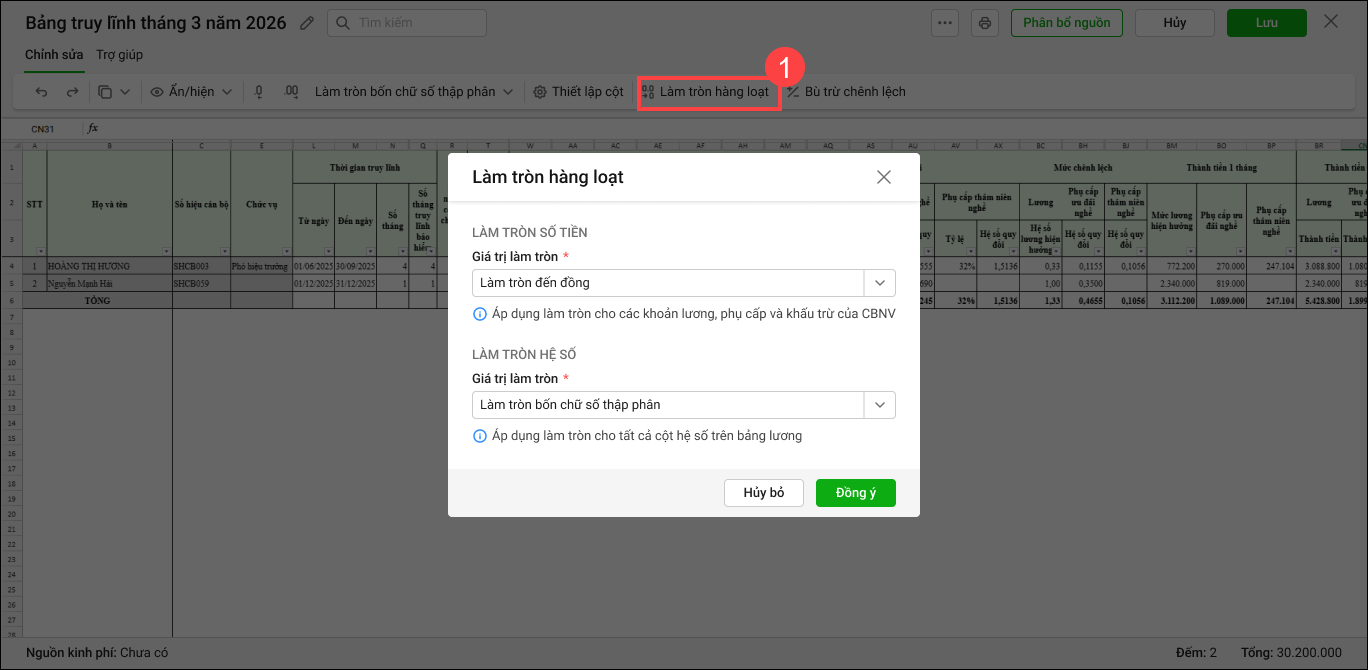The height and width of the screenshot is (670, 1368).
Task: Click the Tìm kiếm search field
Action: (x=407, y=23)
